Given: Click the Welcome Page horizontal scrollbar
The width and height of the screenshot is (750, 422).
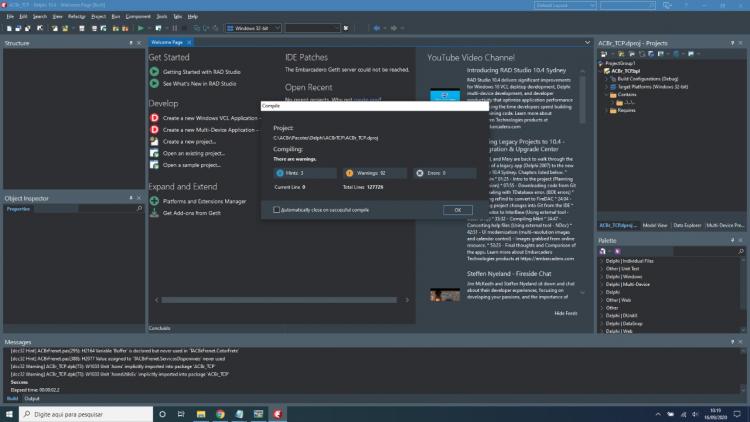Looking at the screenshot, I should [x=279, y=300].
